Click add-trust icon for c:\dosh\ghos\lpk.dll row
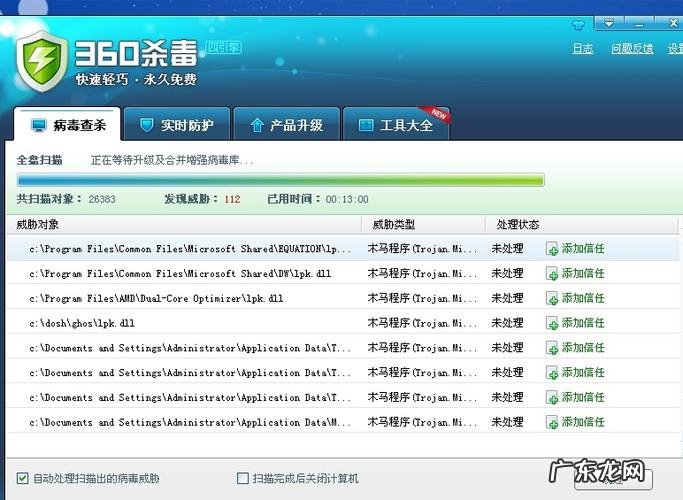 pyautogui.click(x=552, y=323)
